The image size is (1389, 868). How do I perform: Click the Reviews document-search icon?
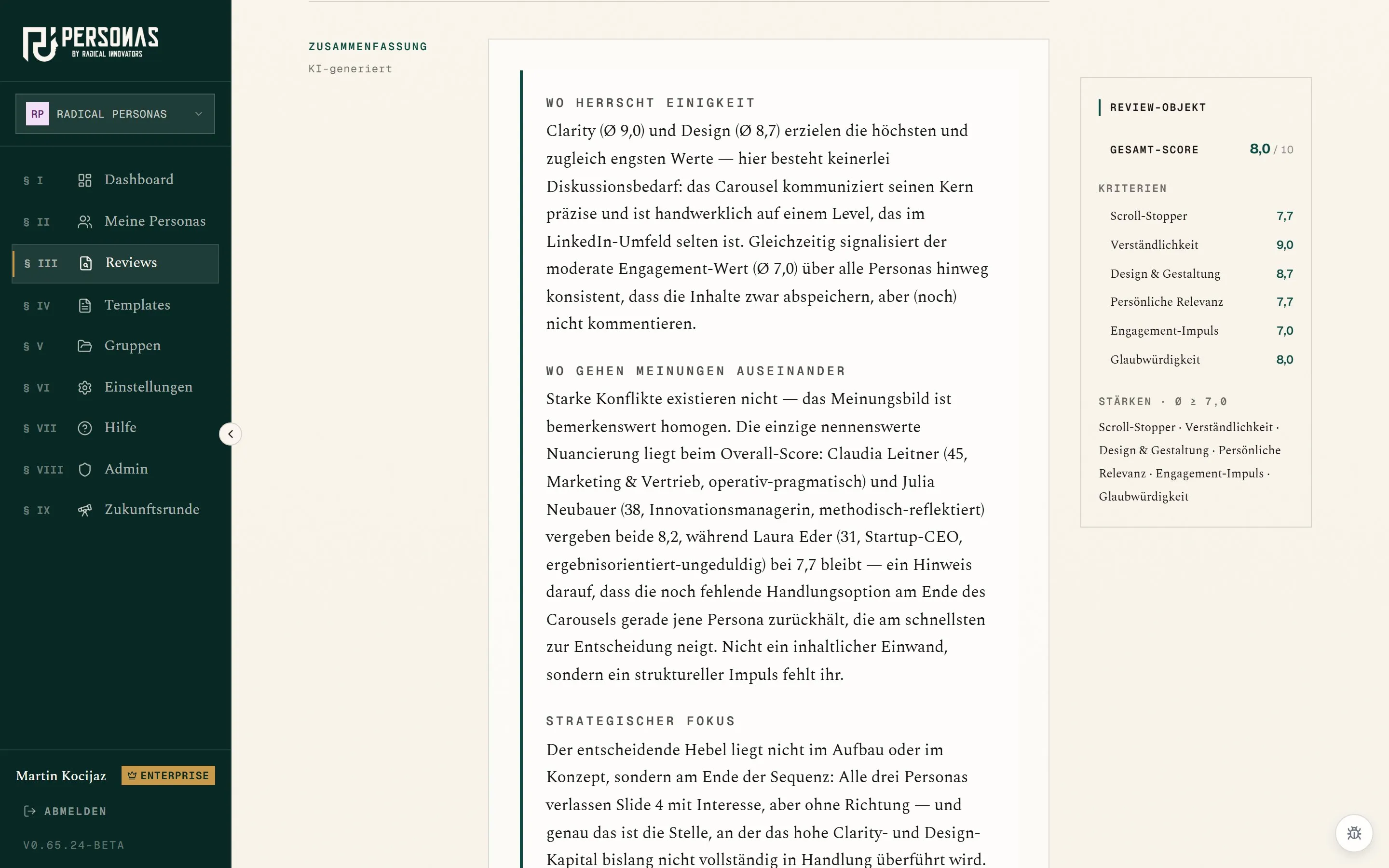tap(85, 263)
